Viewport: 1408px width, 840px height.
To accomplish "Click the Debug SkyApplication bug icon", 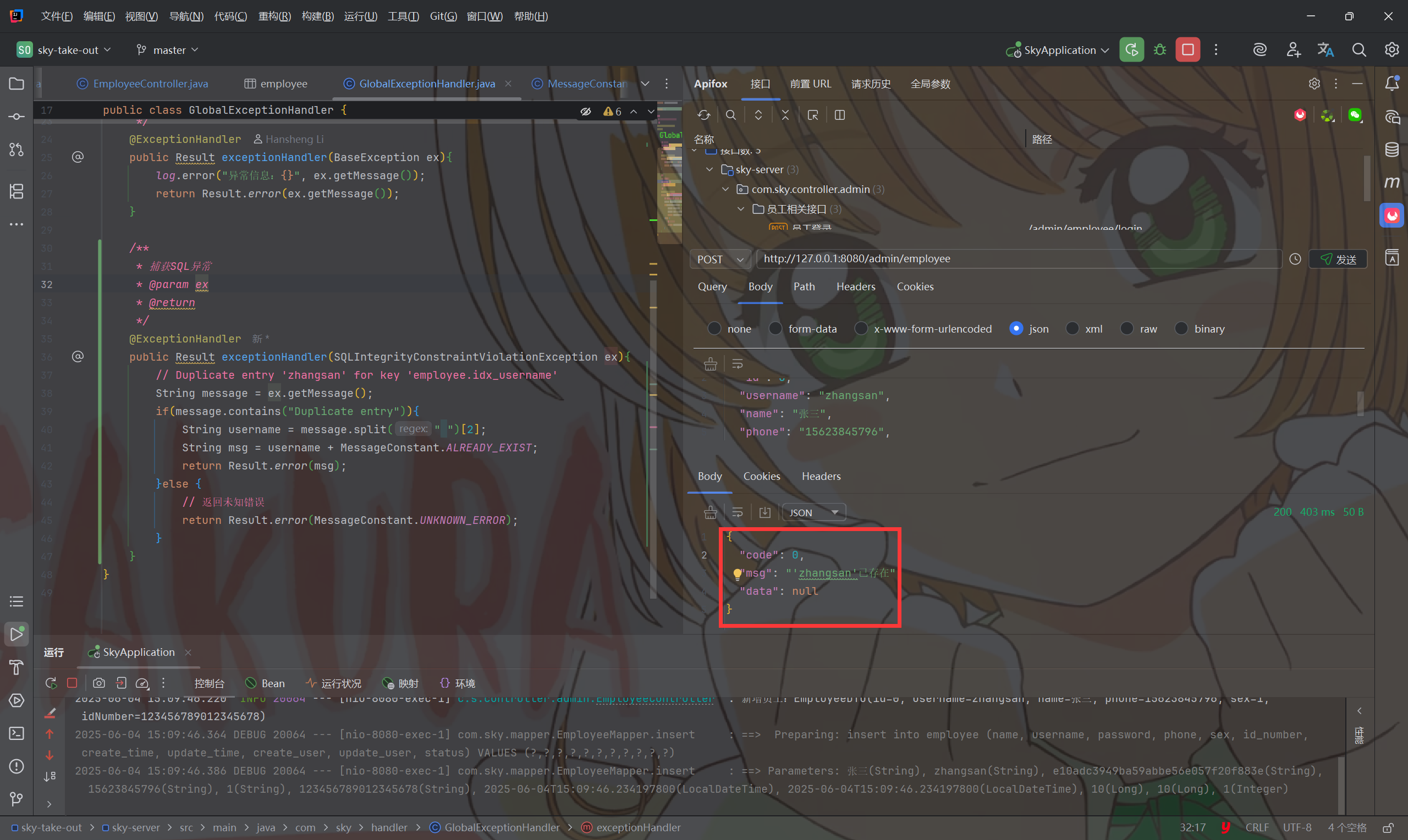I will pos(1159,50).
